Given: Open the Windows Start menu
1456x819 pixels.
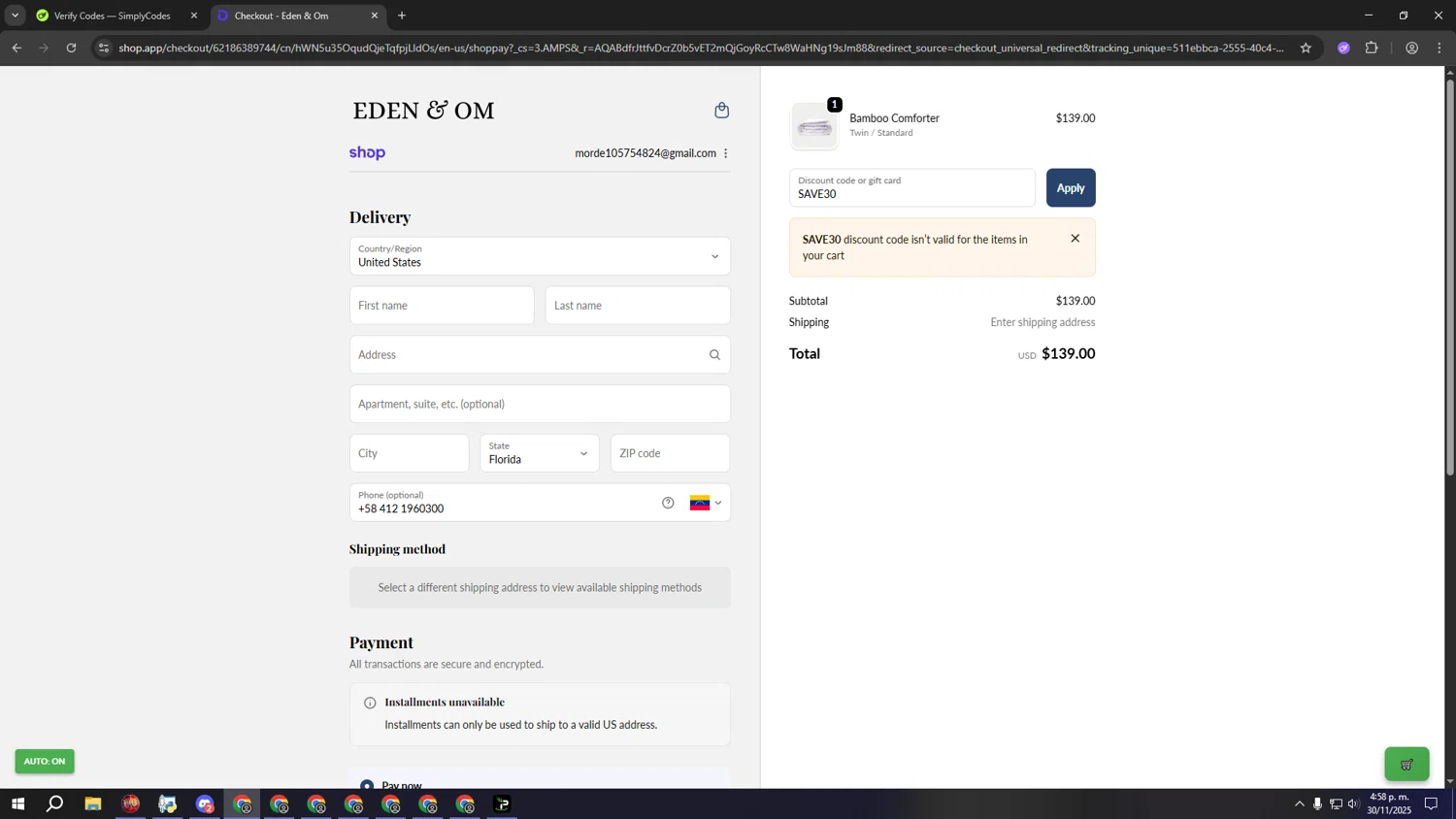Looking at the screenshot, I should (x=17, y=803).
